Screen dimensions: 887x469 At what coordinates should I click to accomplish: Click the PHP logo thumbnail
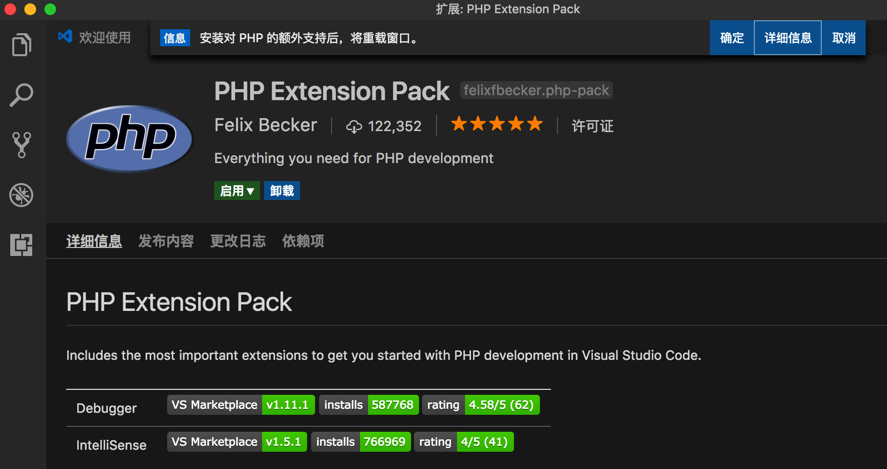(x=130, y=139)
